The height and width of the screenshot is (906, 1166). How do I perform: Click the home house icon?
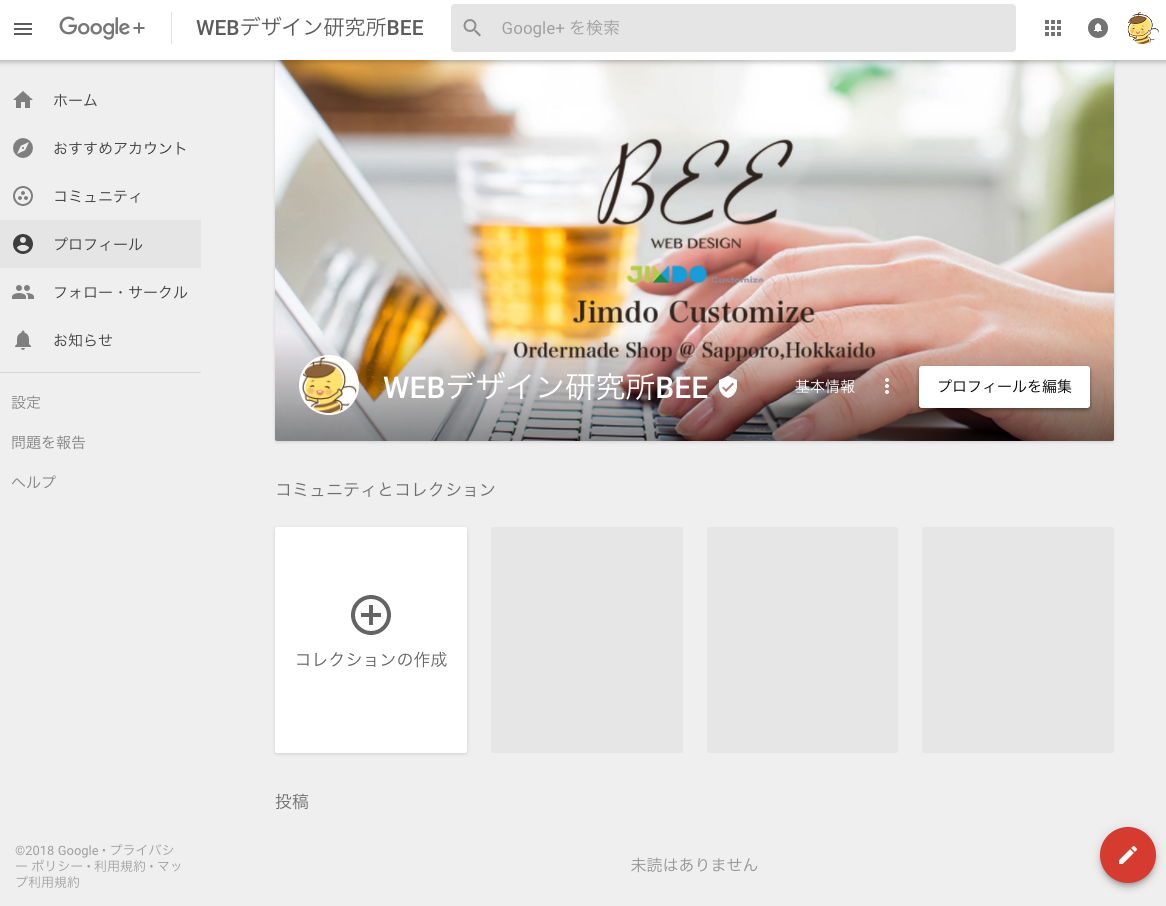point(23,100)
